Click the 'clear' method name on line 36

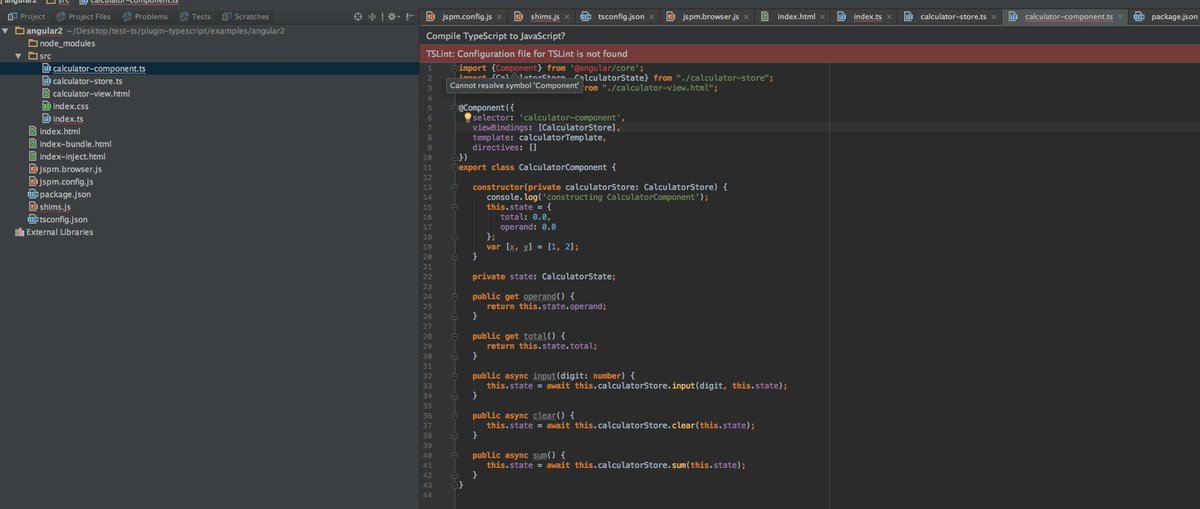tap(546, 414)
